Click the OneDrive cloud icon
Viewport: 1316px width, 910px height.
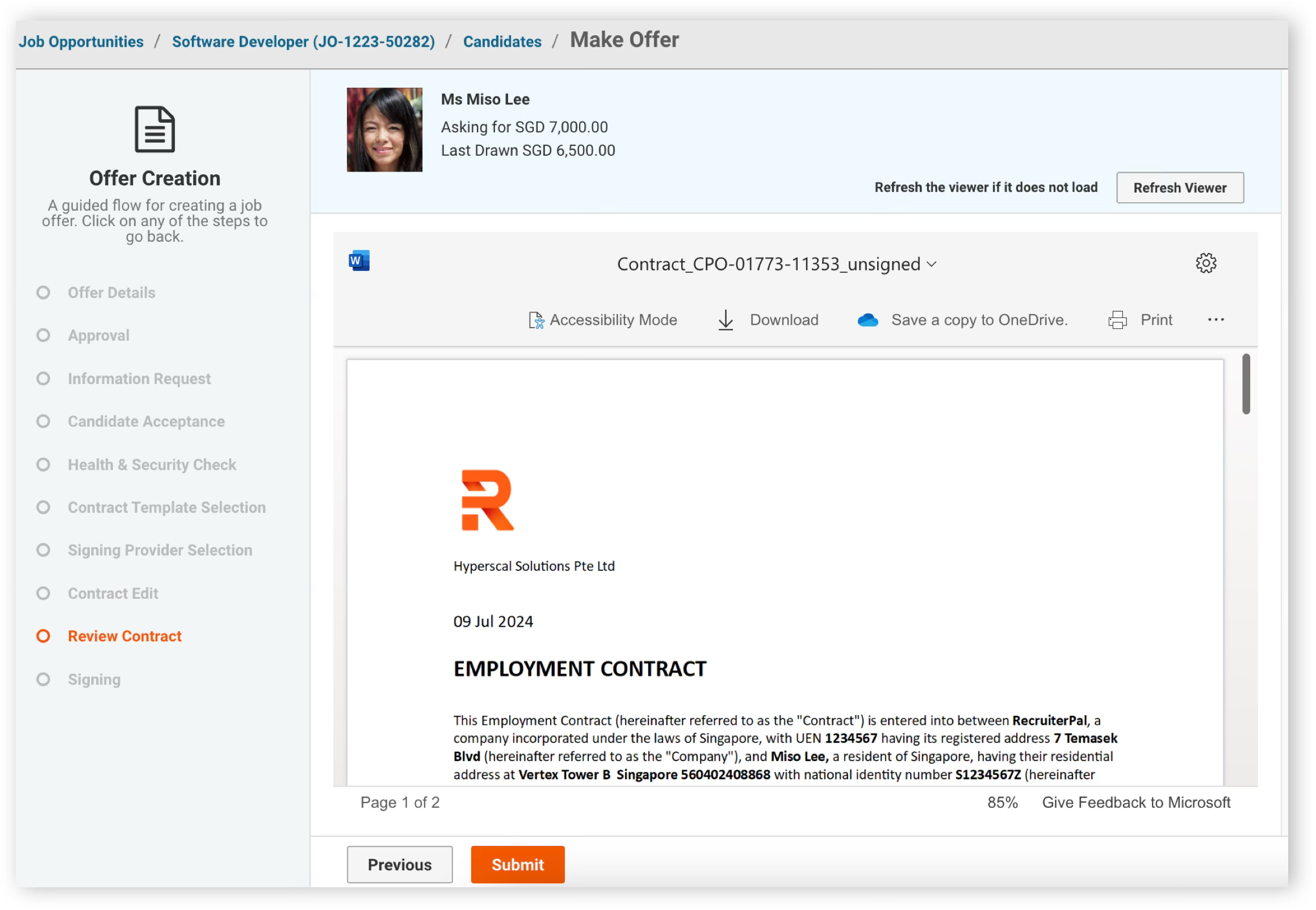pos(867,320)
